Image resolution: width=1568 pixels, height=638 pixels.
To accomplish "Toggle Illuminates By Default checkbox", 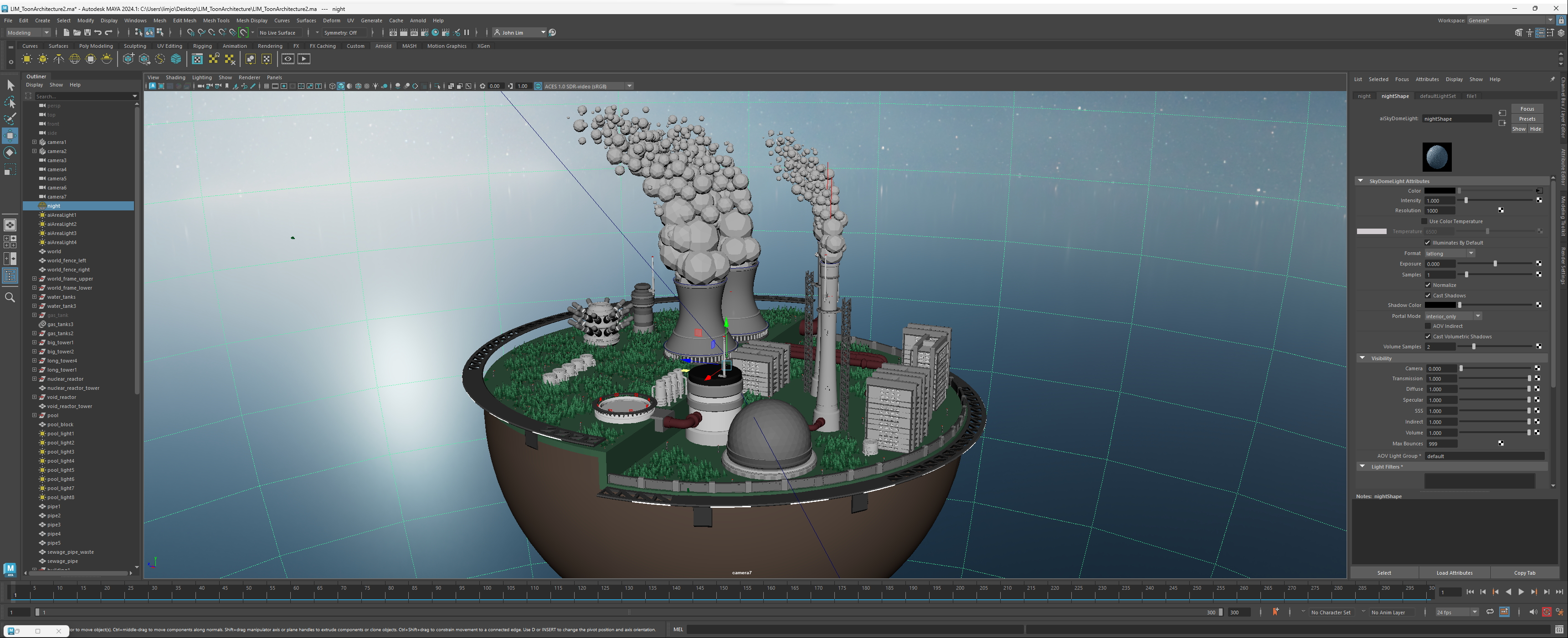I will pos(1427,243).
